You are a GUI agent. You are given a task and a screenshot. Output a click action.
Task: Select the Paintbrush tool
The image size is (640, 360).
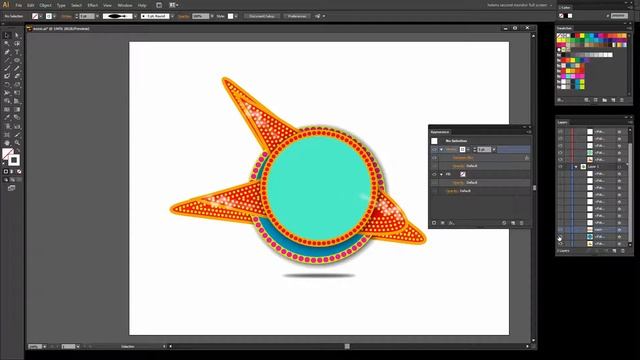[7, 68]
